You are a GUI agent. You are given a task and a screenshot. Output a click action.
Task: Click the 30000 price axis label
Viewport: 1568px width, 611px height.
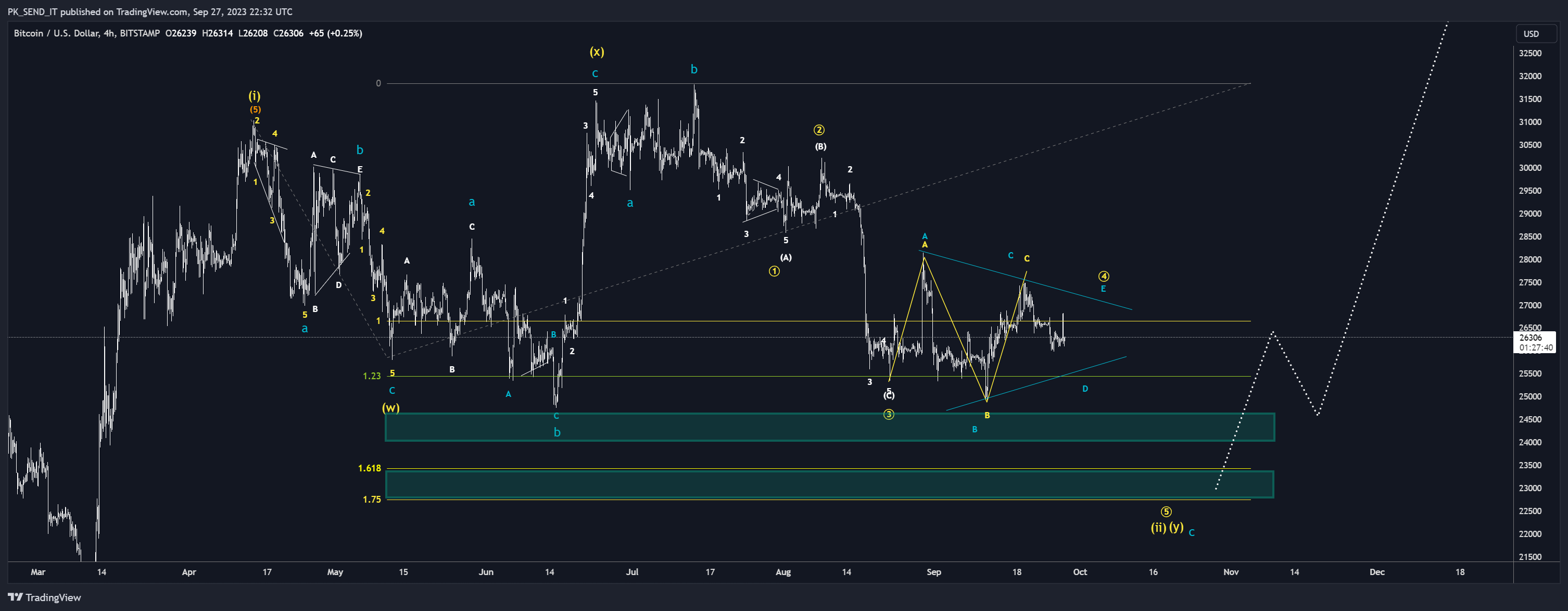[1531, 168]
